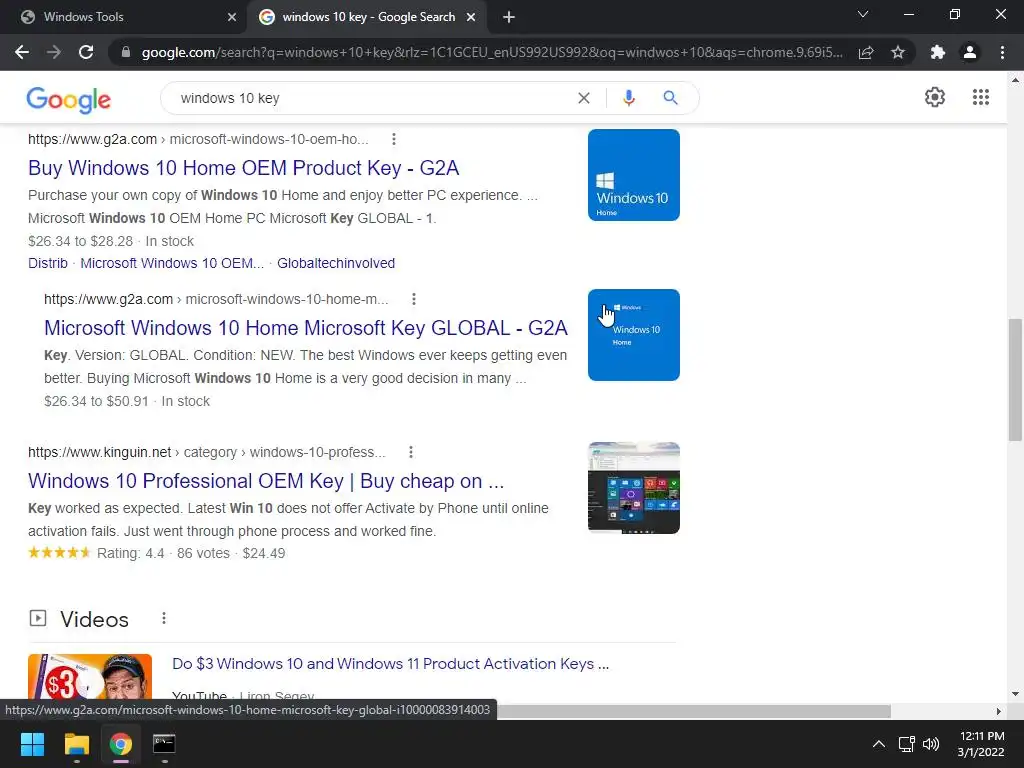Screen dimensions: 1024x768
Task: Go to Google home via logo
Action: tap(69, 99)
